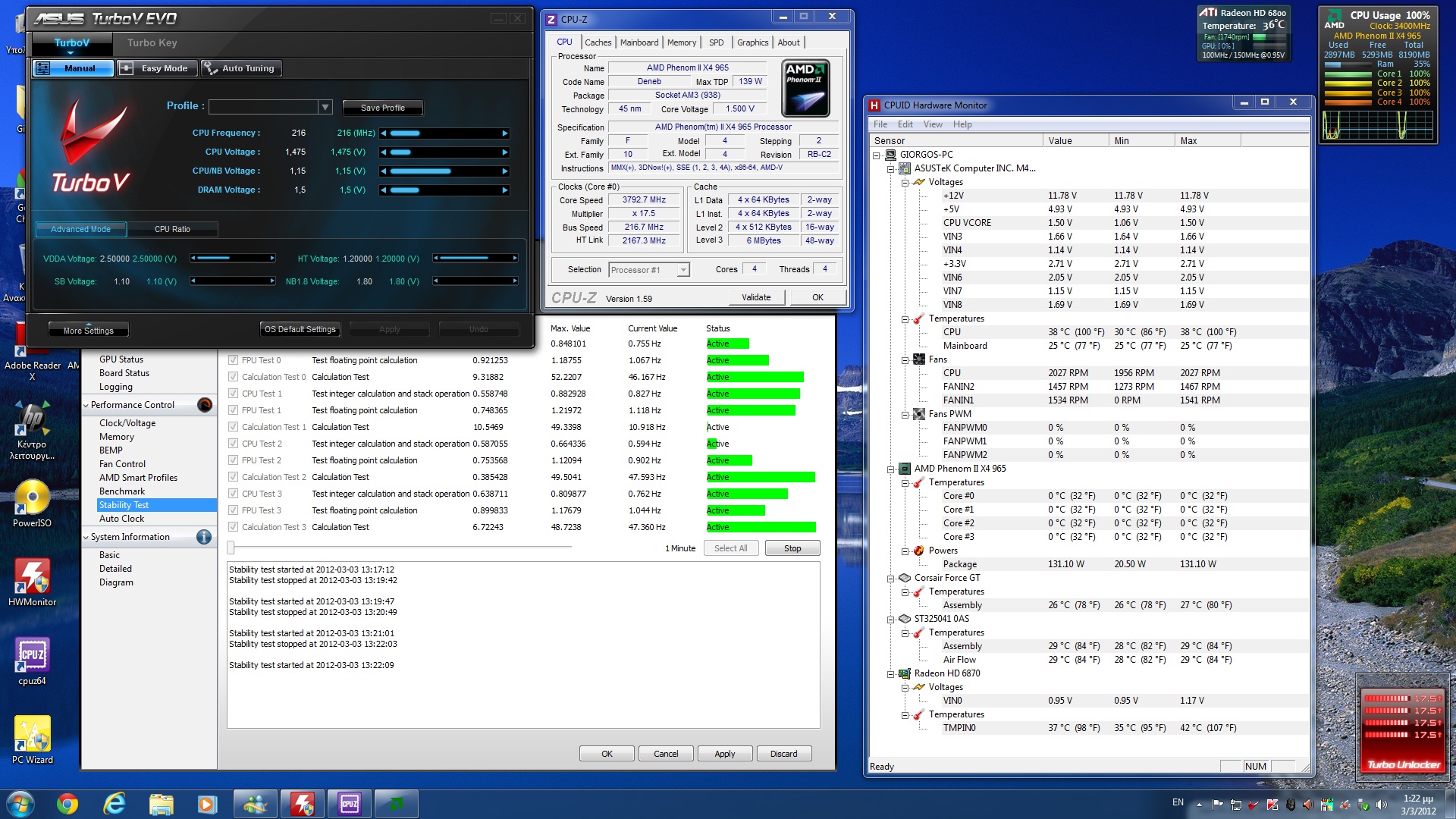Viewport: 1456px width, 819px height.
Task: Open the CPU-Z processor Selection dropdown
Action: tap(682, 270)
